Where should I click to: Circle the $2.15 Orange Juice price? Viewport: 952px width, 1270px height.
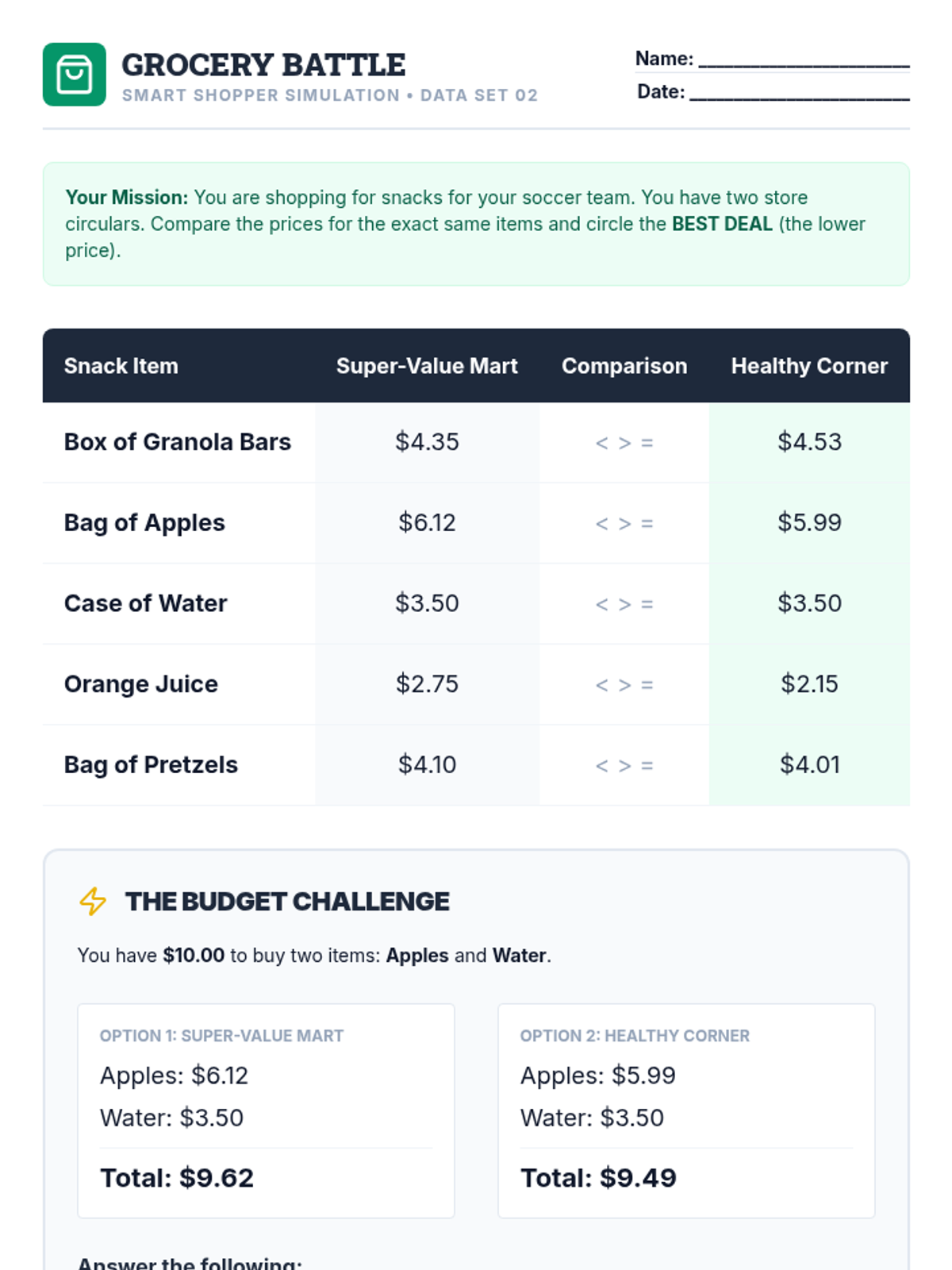[809, 684]
